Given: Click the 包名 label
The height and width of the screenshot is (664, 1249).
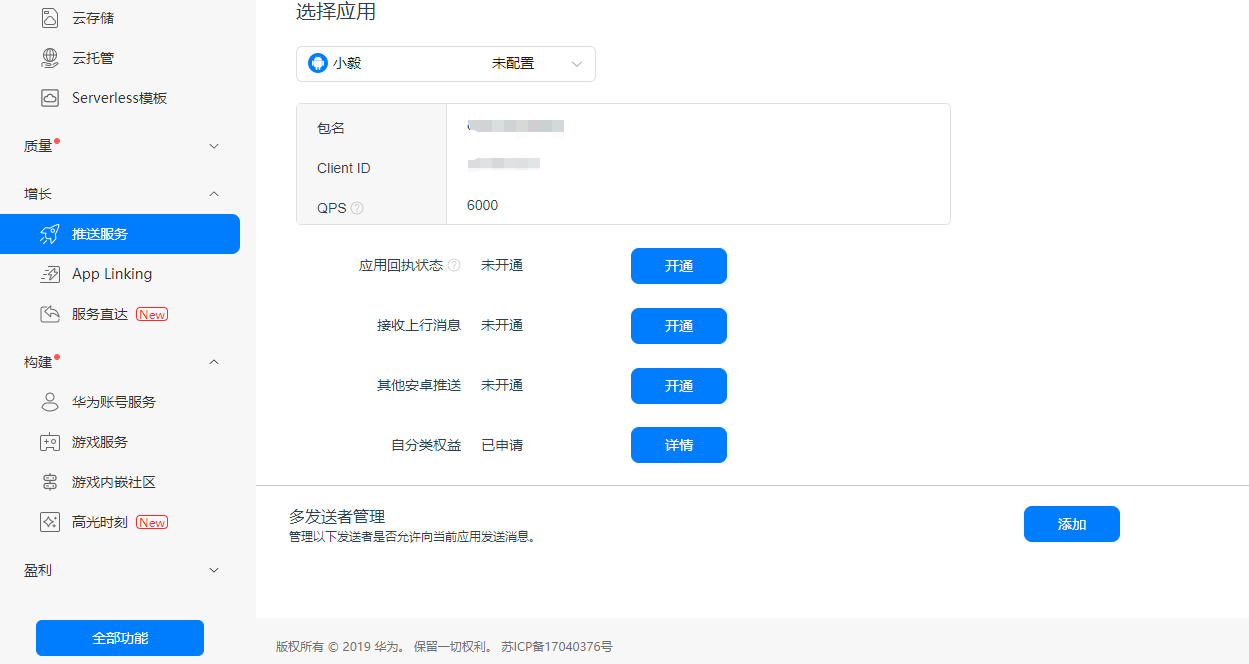Looking at the screenshot, I should [x=331, y=128].
